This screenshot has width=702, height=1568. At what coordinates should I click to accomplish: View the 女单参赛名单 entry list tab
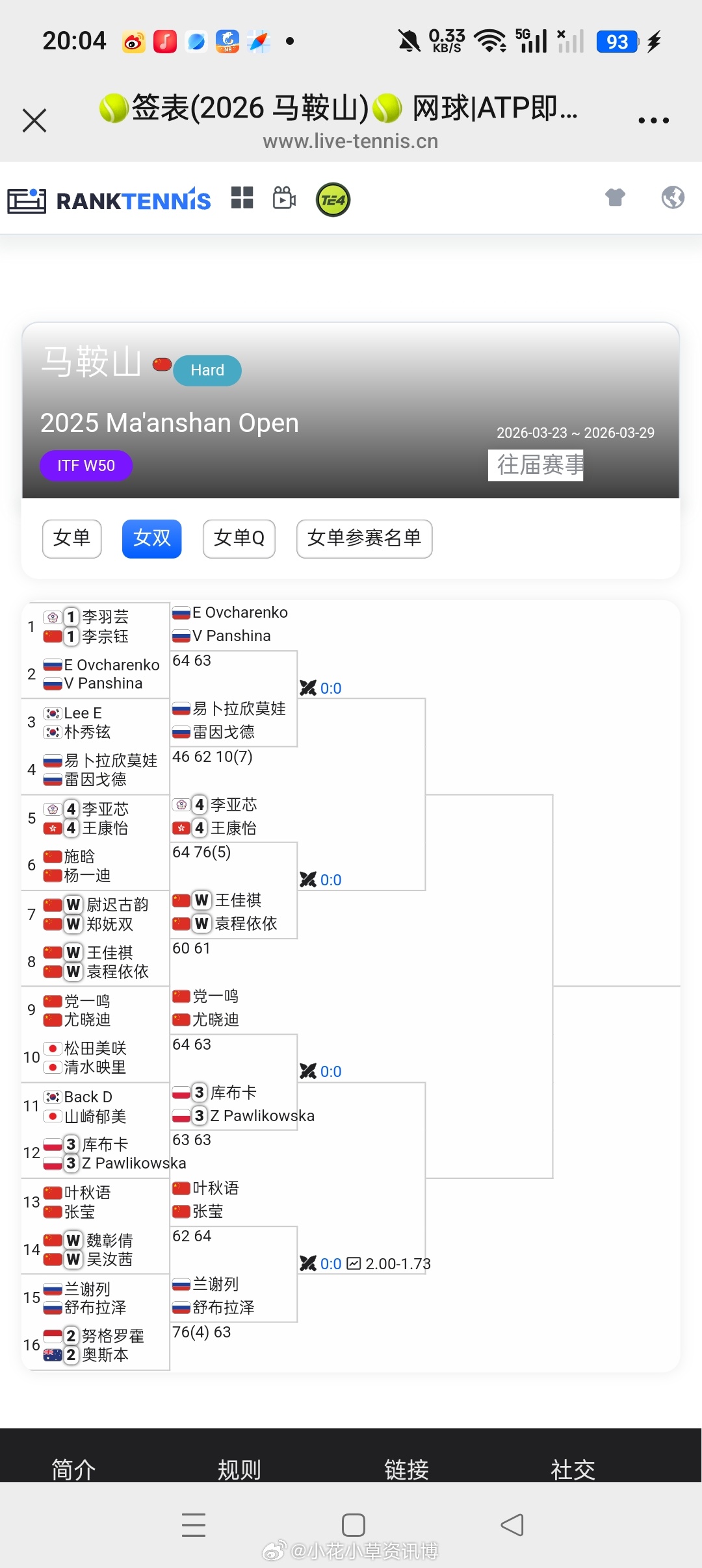(x=364, y=538)
